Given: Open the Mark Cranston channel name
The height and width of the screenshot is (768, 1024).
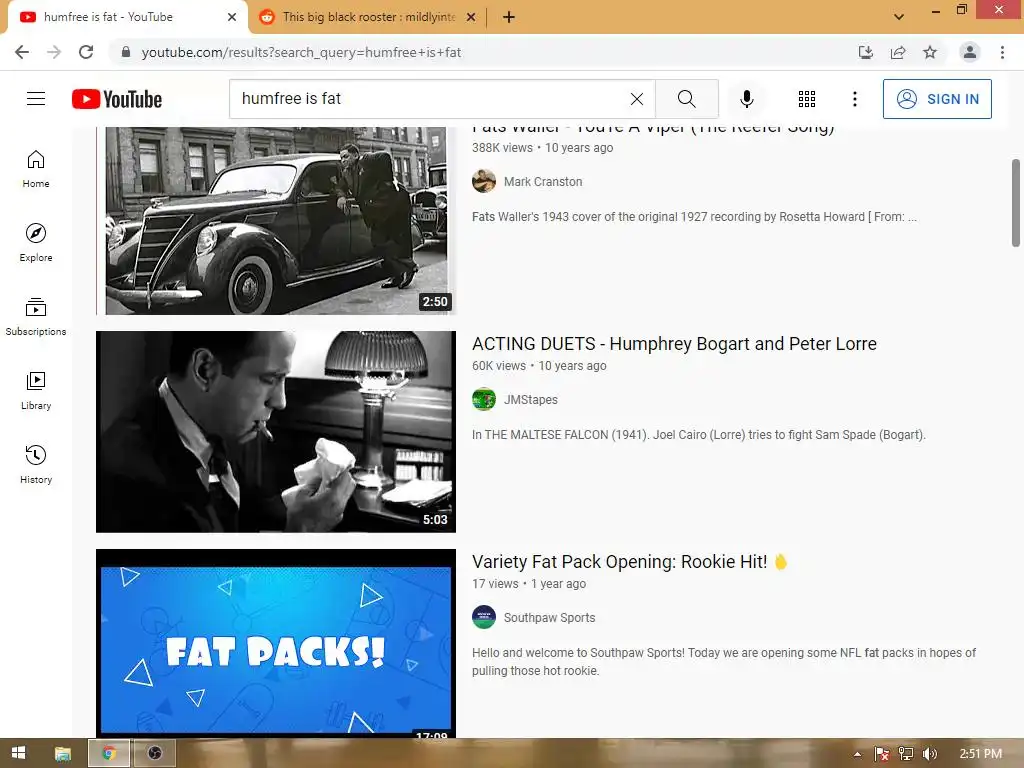Looking at the screenshot, I should click(x=543, y=182).
